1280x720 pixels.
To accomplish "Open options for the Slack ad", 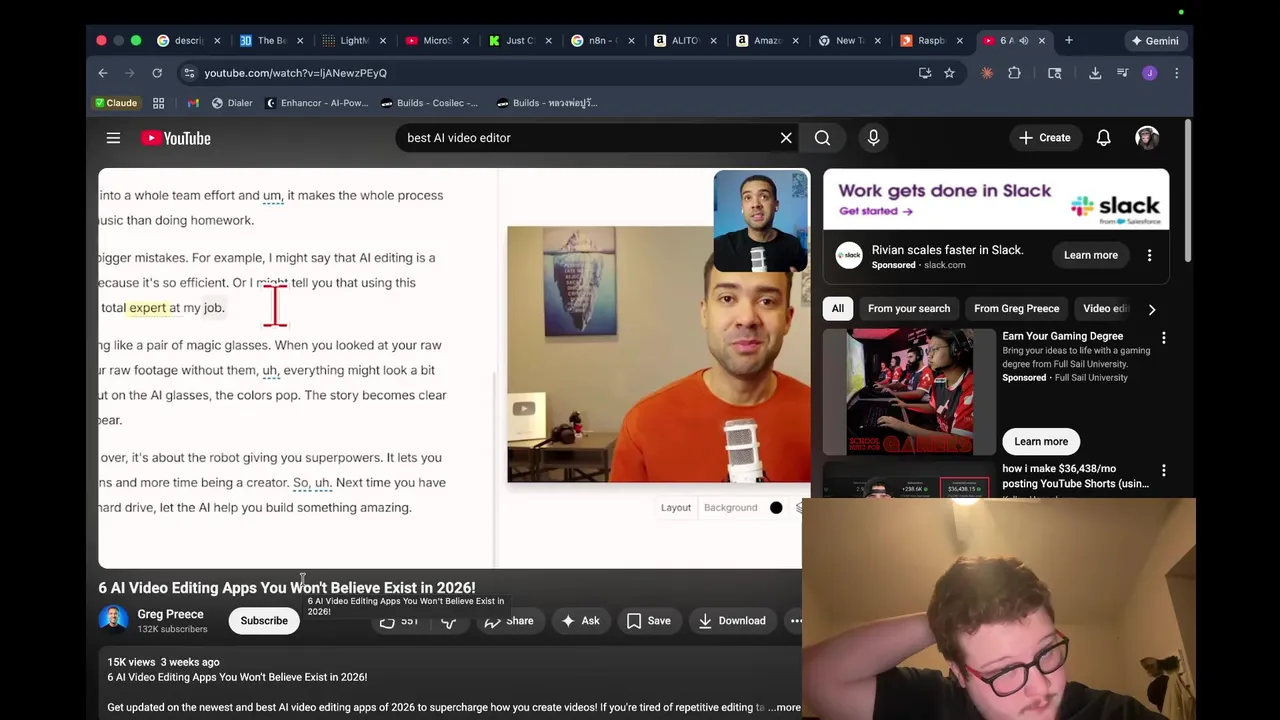I will 1149,255.
